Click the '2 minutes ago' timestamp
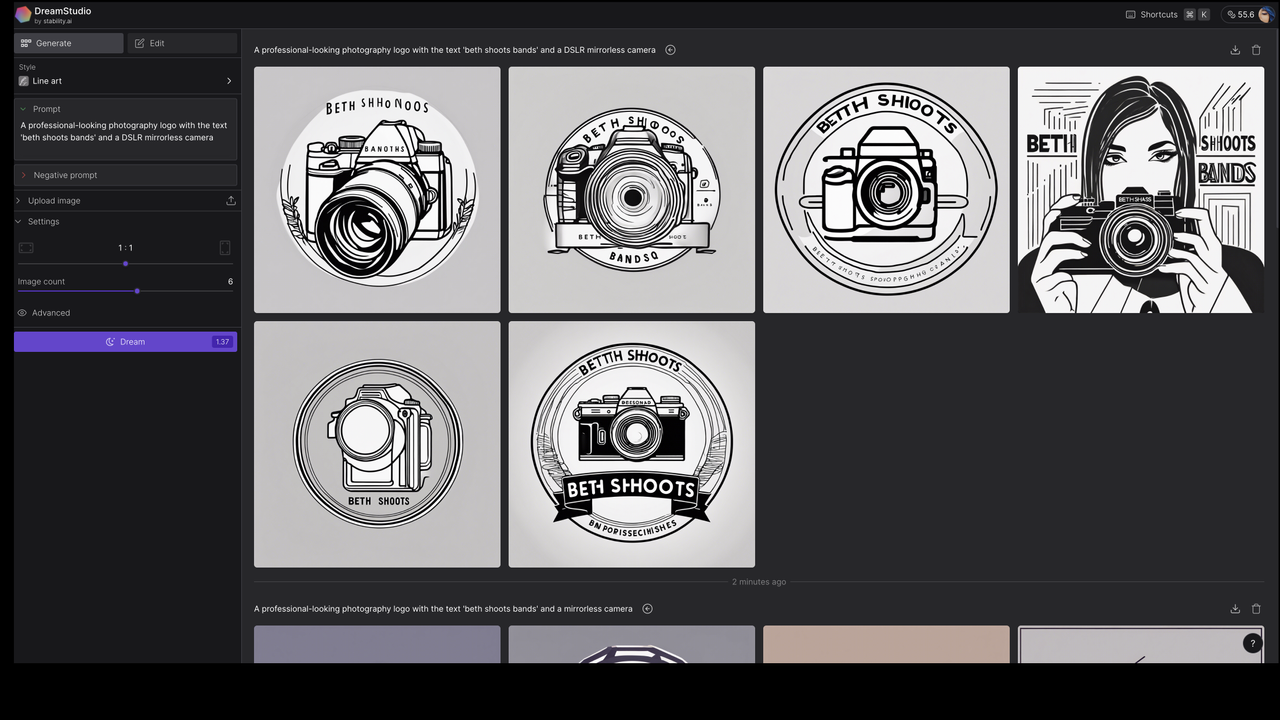 click(759, 582)
